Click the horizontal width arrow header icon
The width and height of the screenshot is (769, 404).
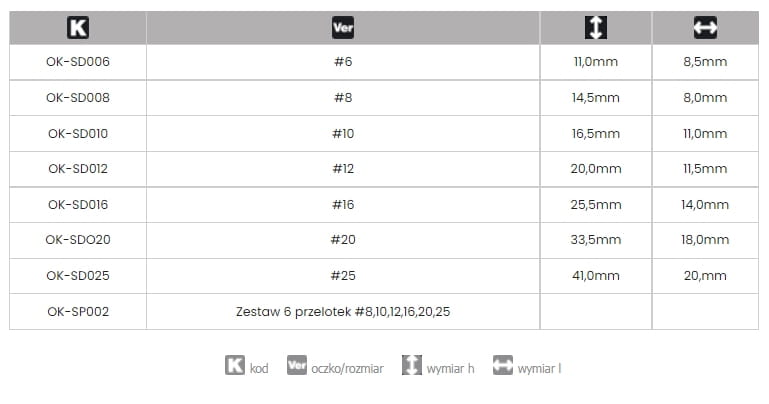(x=705, y=28)
